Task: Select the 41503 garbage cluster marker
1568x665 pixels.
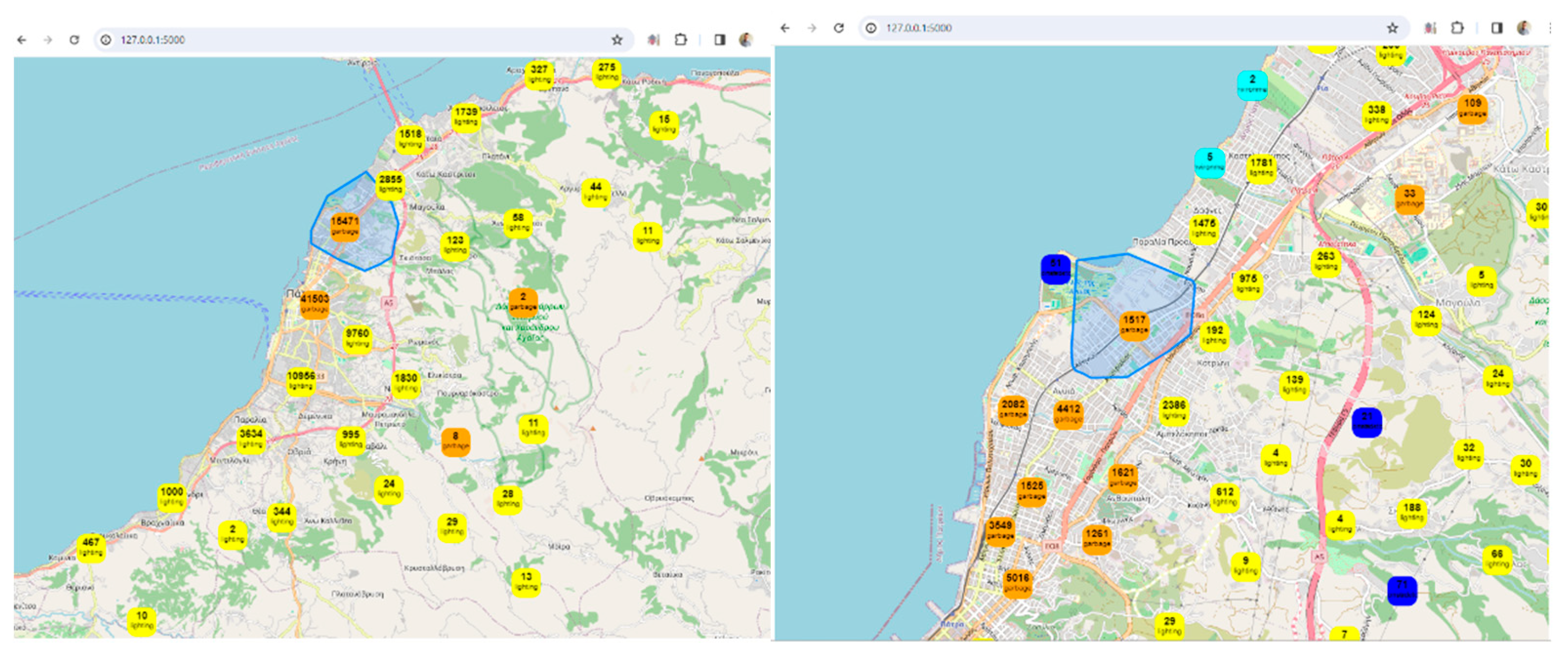Action: (x=314, y=303)
